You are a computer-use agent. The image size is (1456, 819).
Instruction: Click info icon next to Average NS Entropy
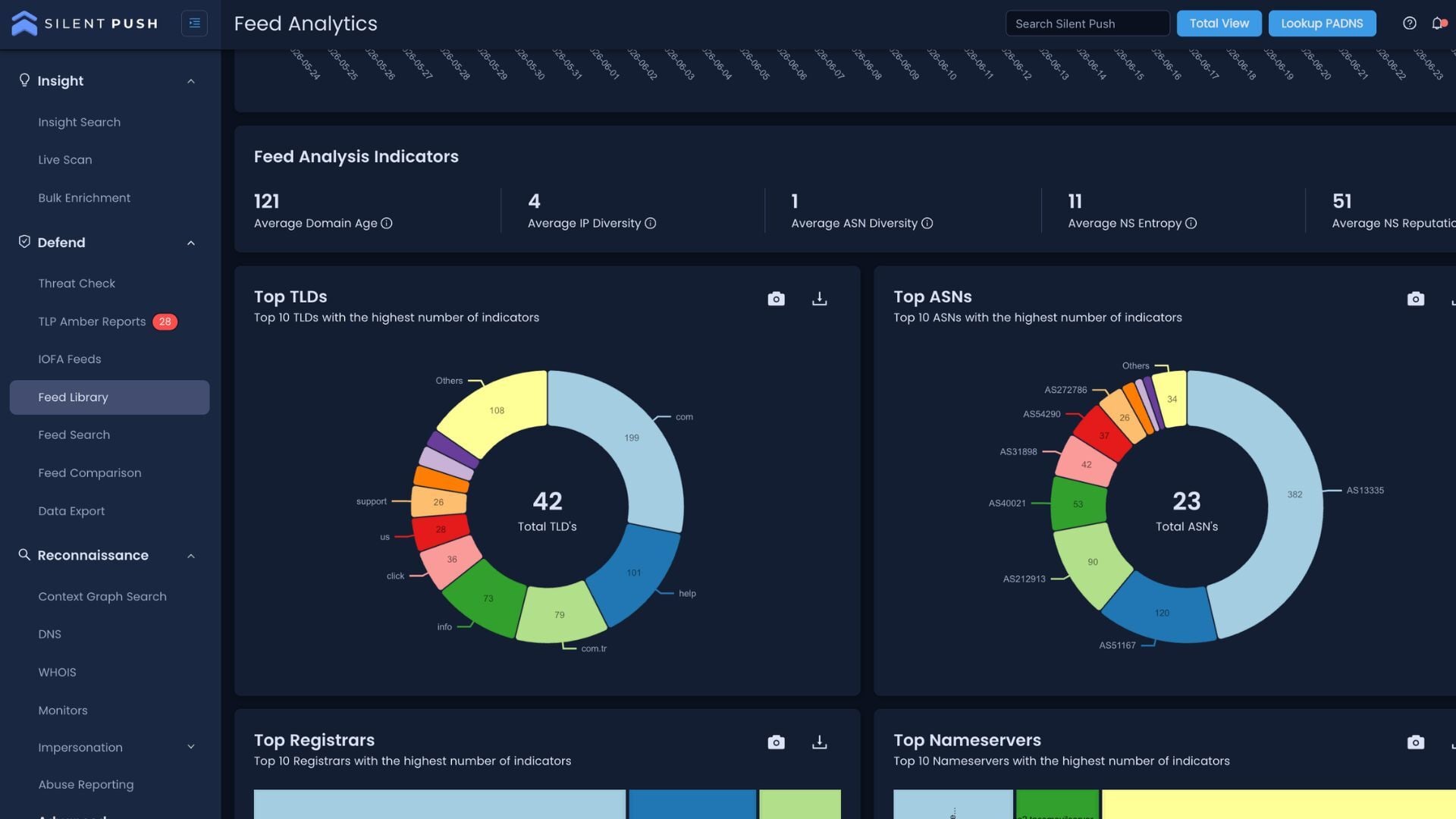pyautogui.click(x=1191, y=223)
